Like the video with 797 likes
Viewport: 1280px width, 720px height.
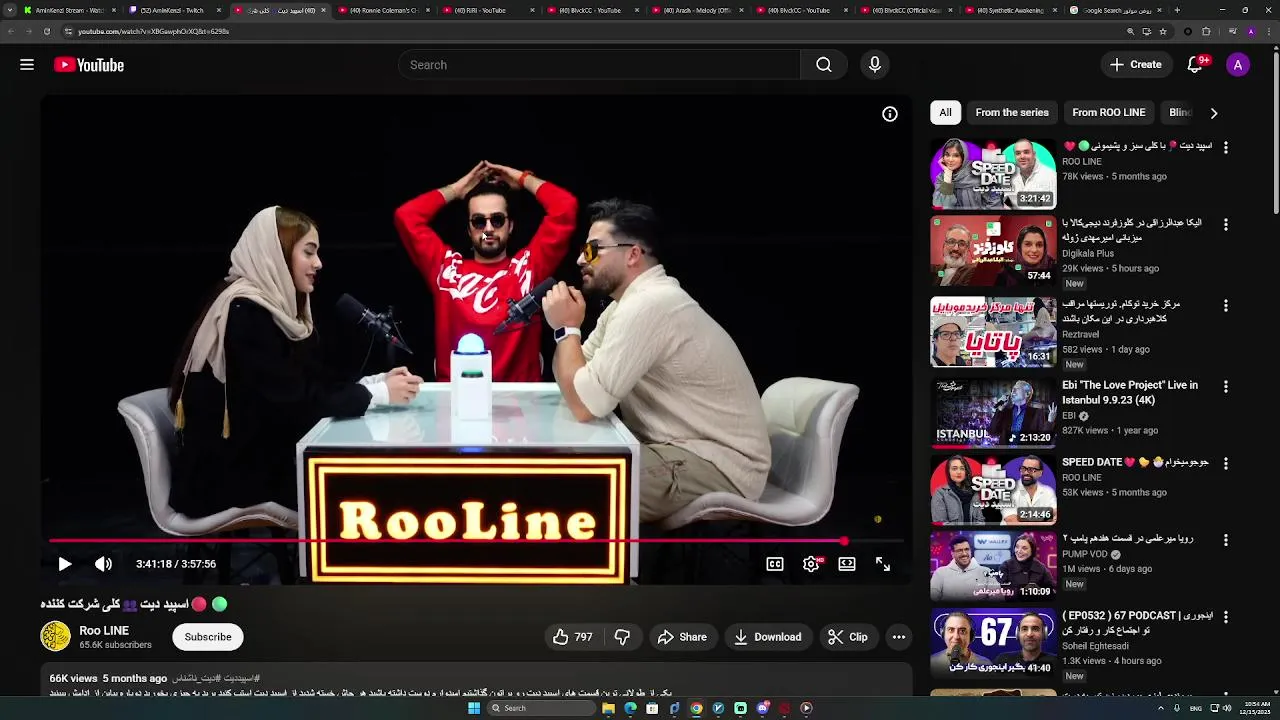[572, 637]
